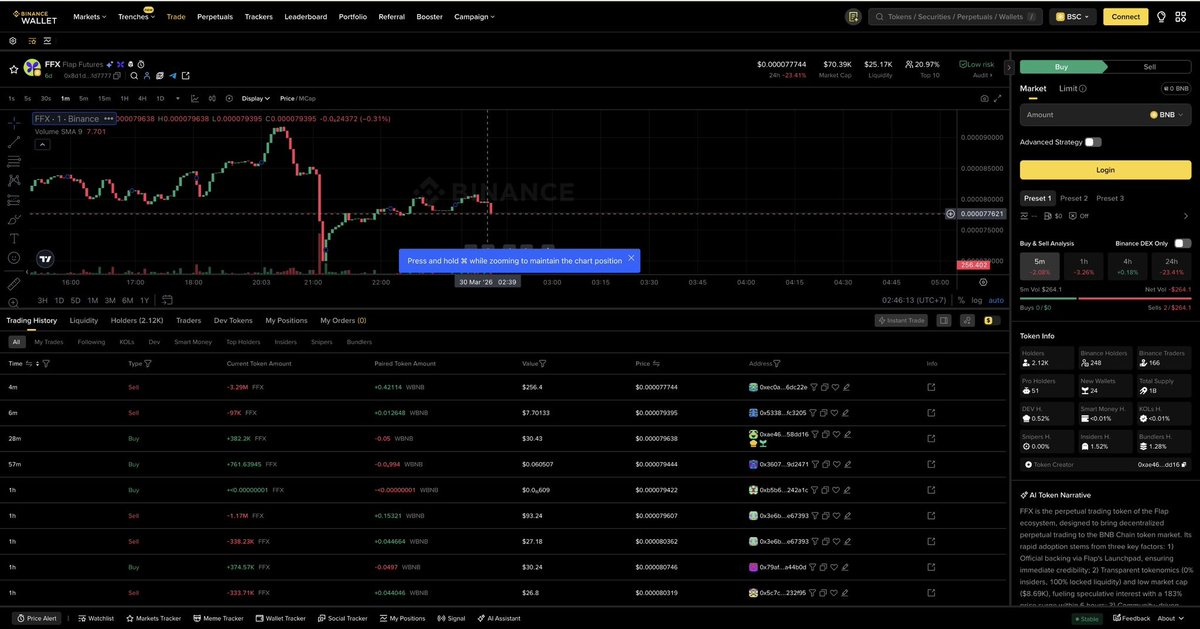This screenshot has width=1200, height=629.
Task: Open the lightbulb icon in top bar
Action: (x=1161, y=17)
